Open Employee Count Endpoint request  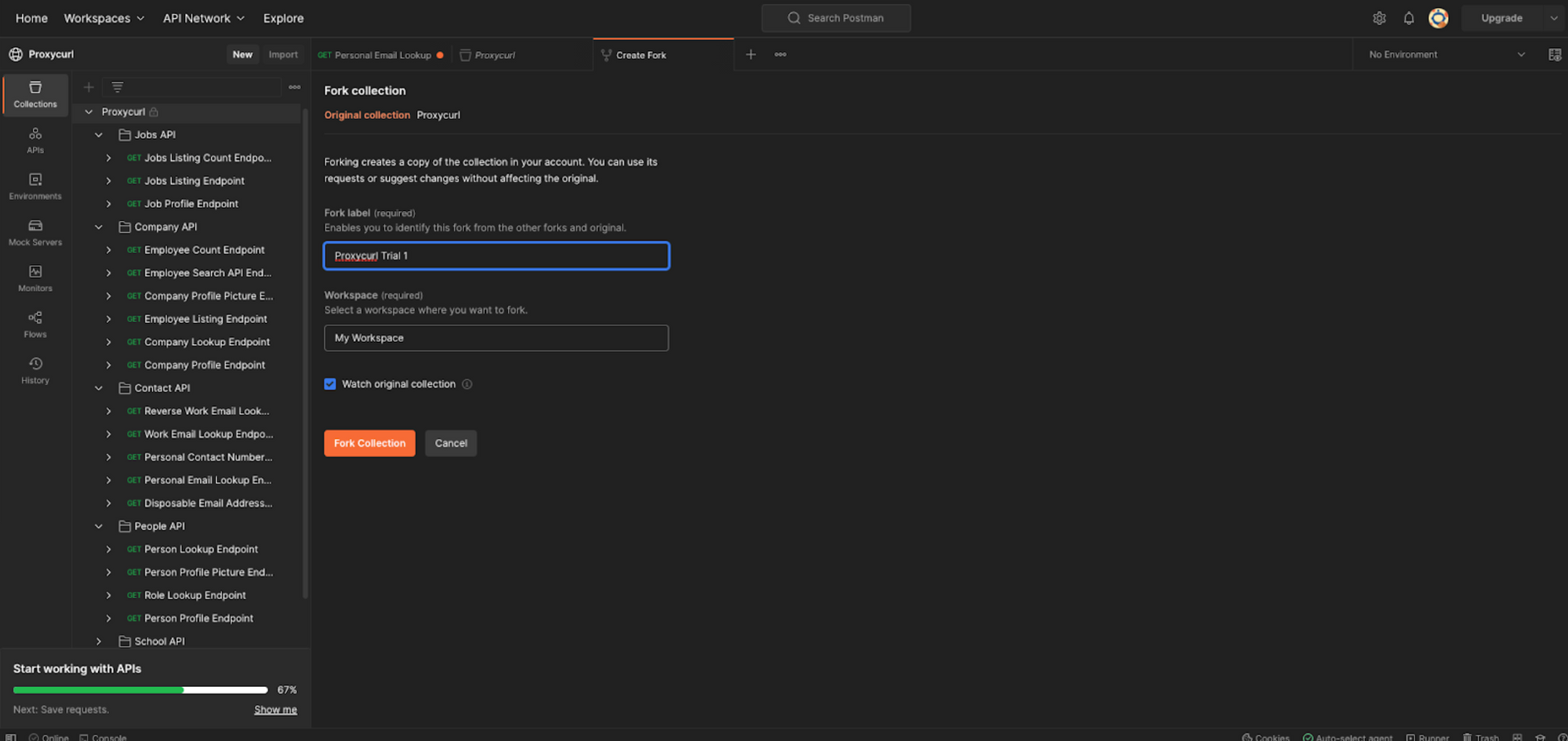[205, 250]
